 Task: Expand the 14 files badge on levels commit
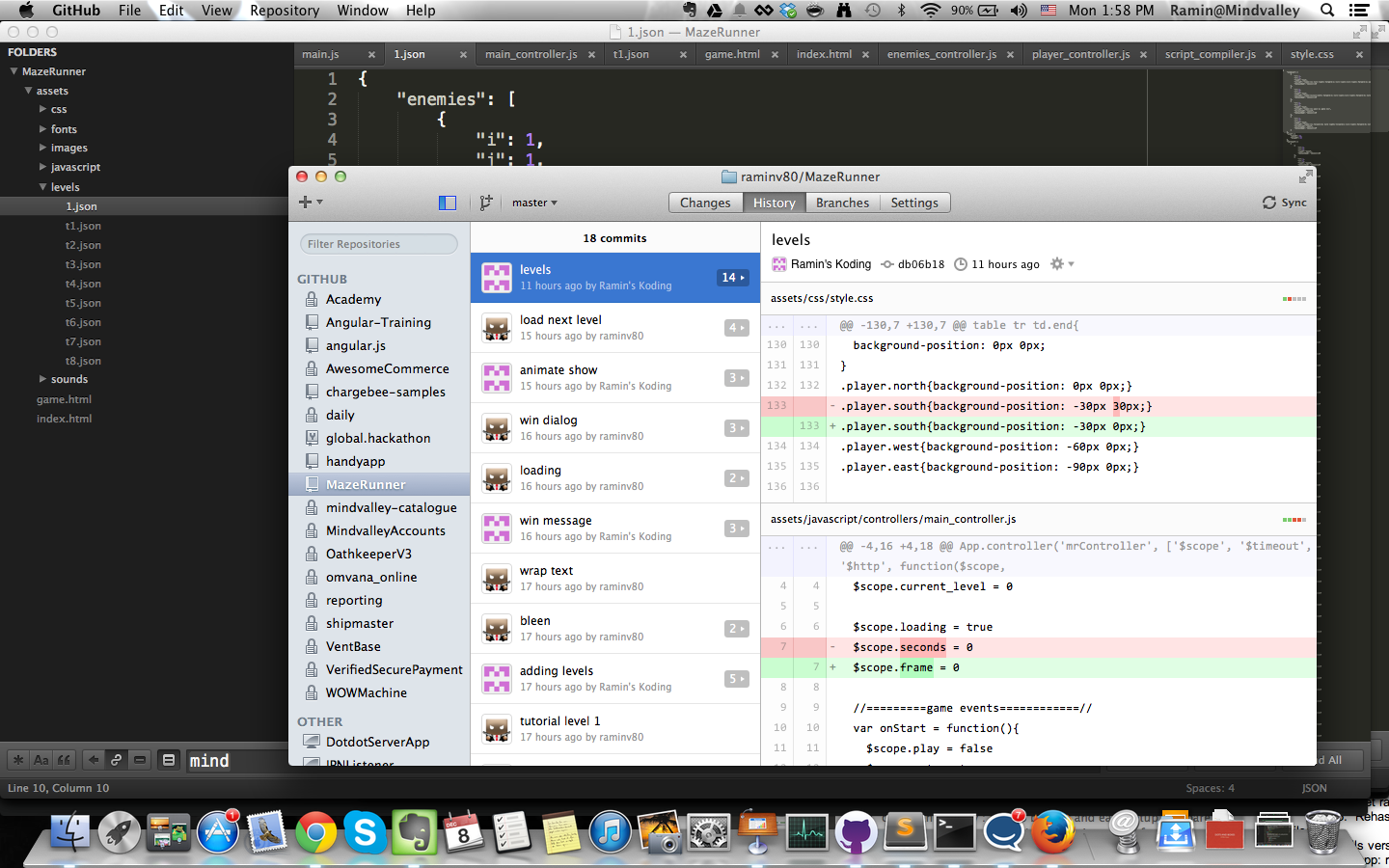click(733, 278)
